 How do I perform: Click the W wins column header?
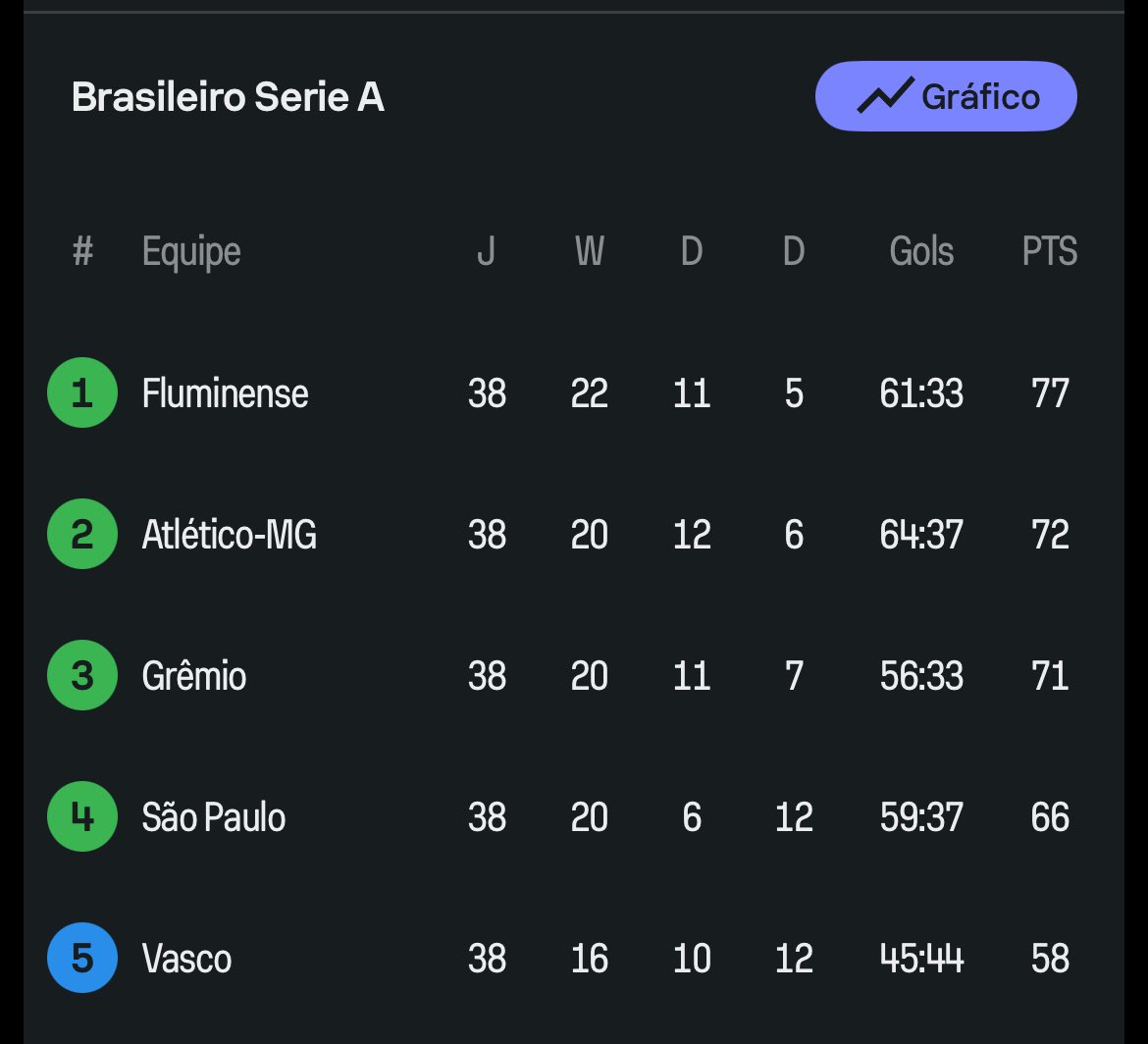tap(590, 251)
